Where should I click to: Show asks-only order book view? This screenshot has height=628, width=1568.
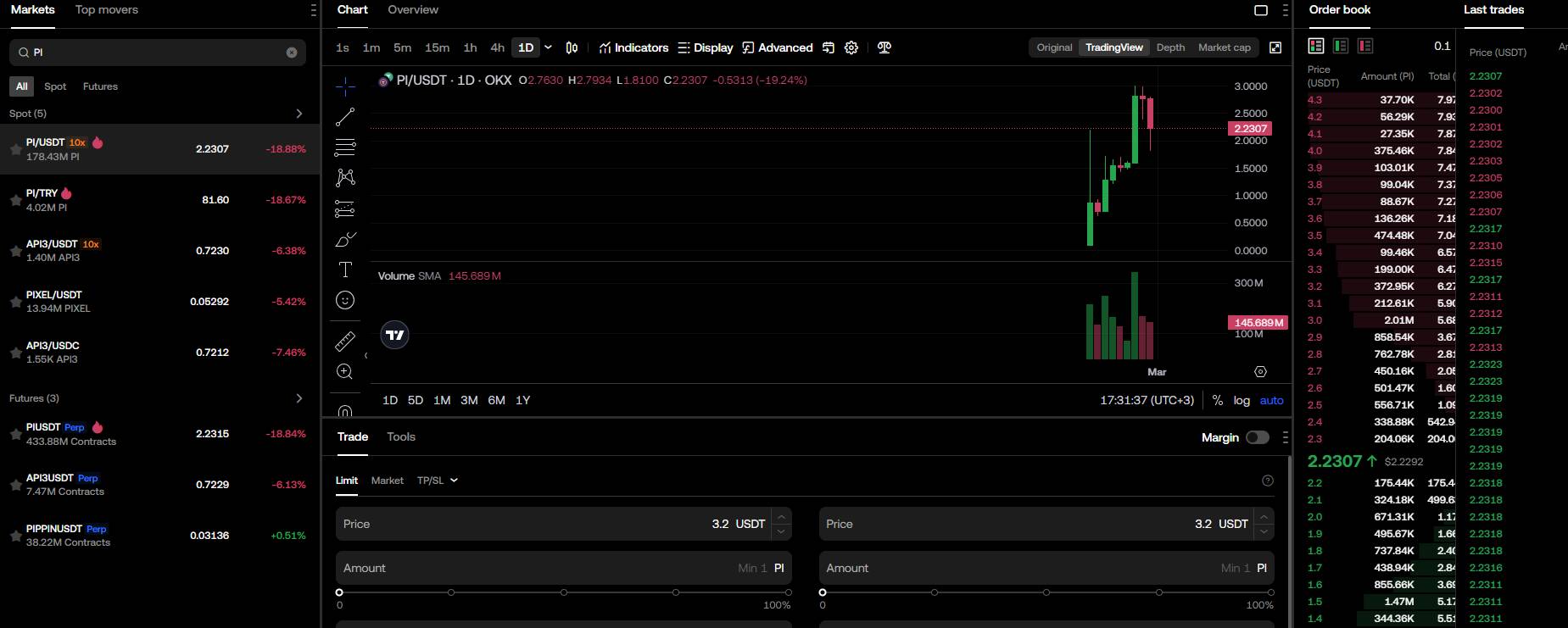[x=1365, y=46]
